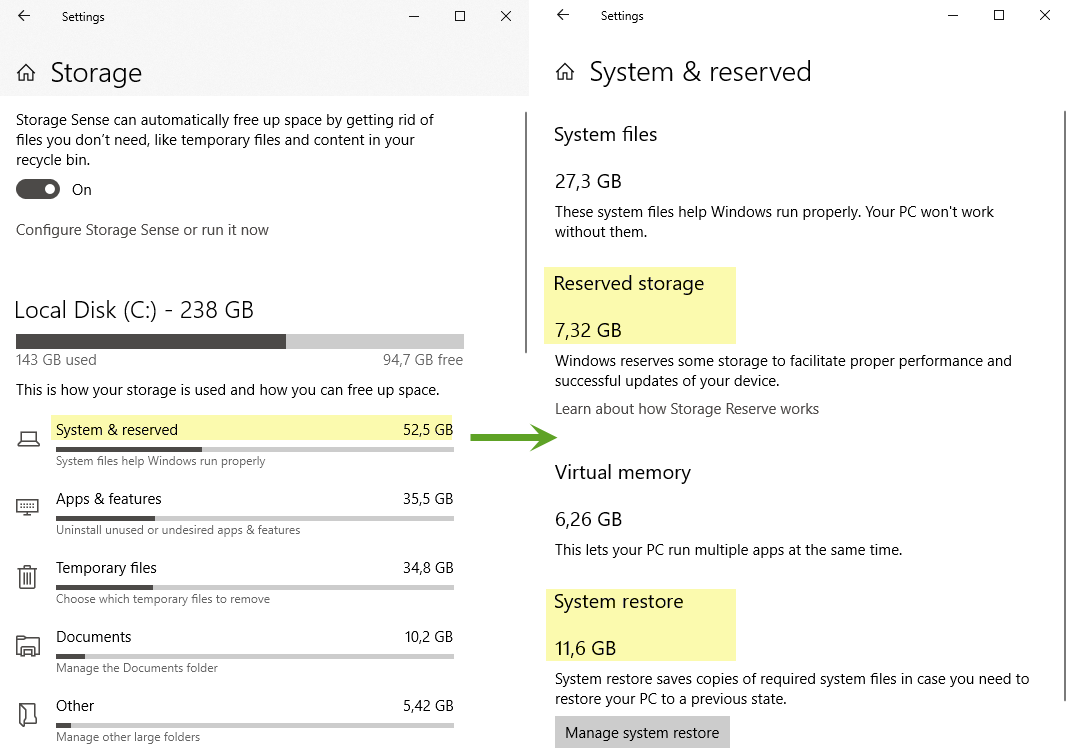This screenshot has width=1066, height=748.
Task: Click the home icon beside System & reserved heading
Action: pyautogui.click(x=566, y=72)
